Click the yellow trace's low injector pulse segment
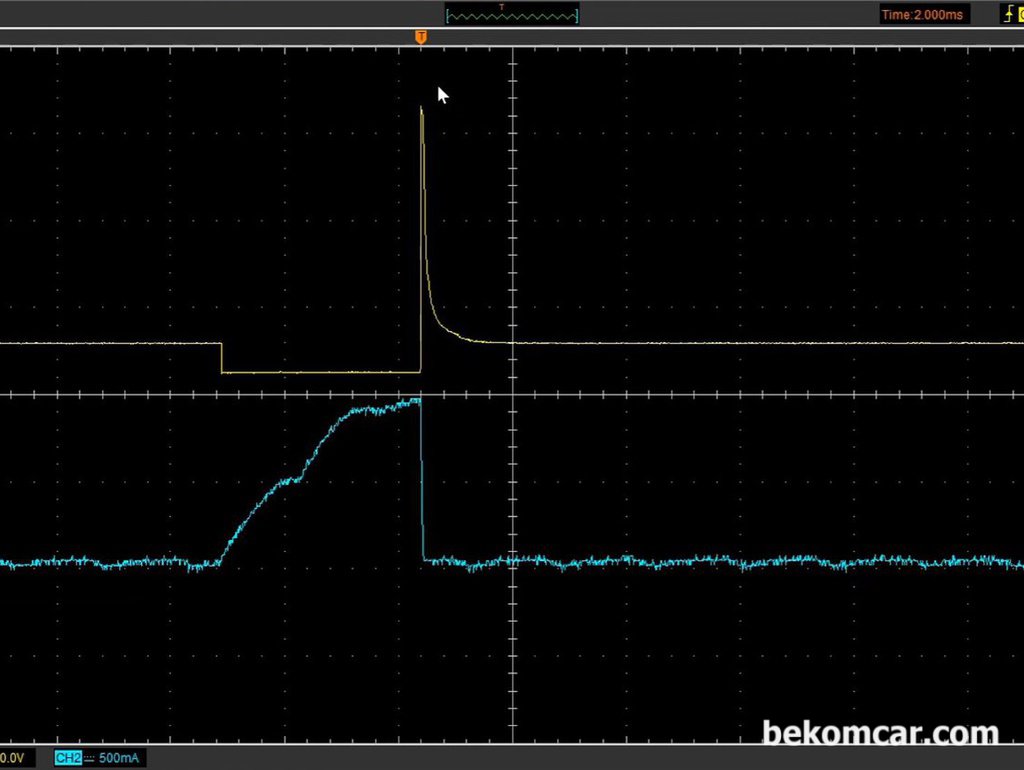Viewport: 1024px width, 770px height. [321, 372]
